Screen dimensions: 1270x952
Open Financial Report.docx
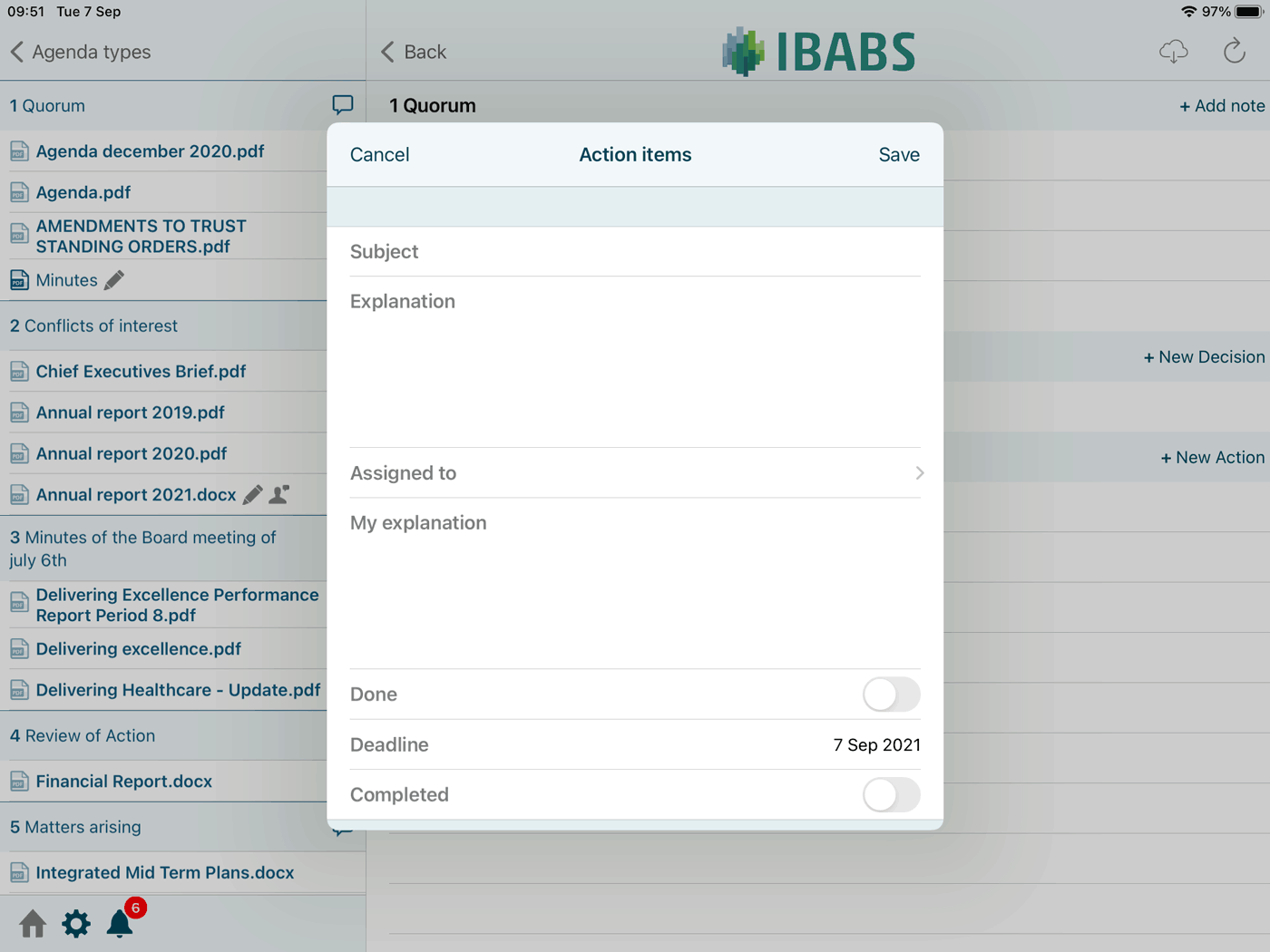(124, 781)
